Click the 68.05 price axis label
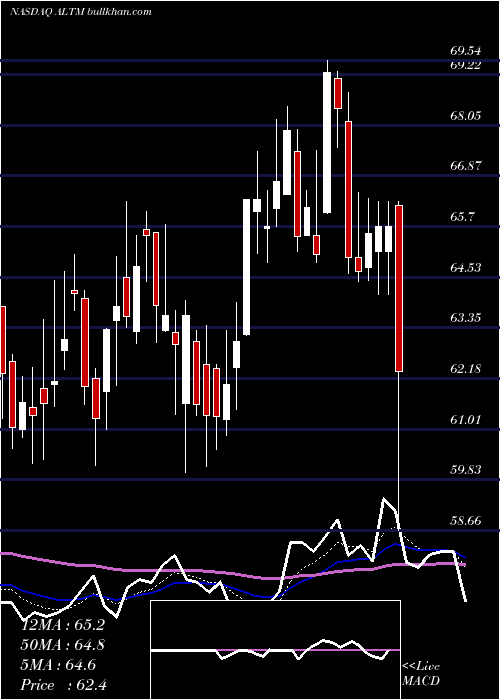 pos(466,116)
